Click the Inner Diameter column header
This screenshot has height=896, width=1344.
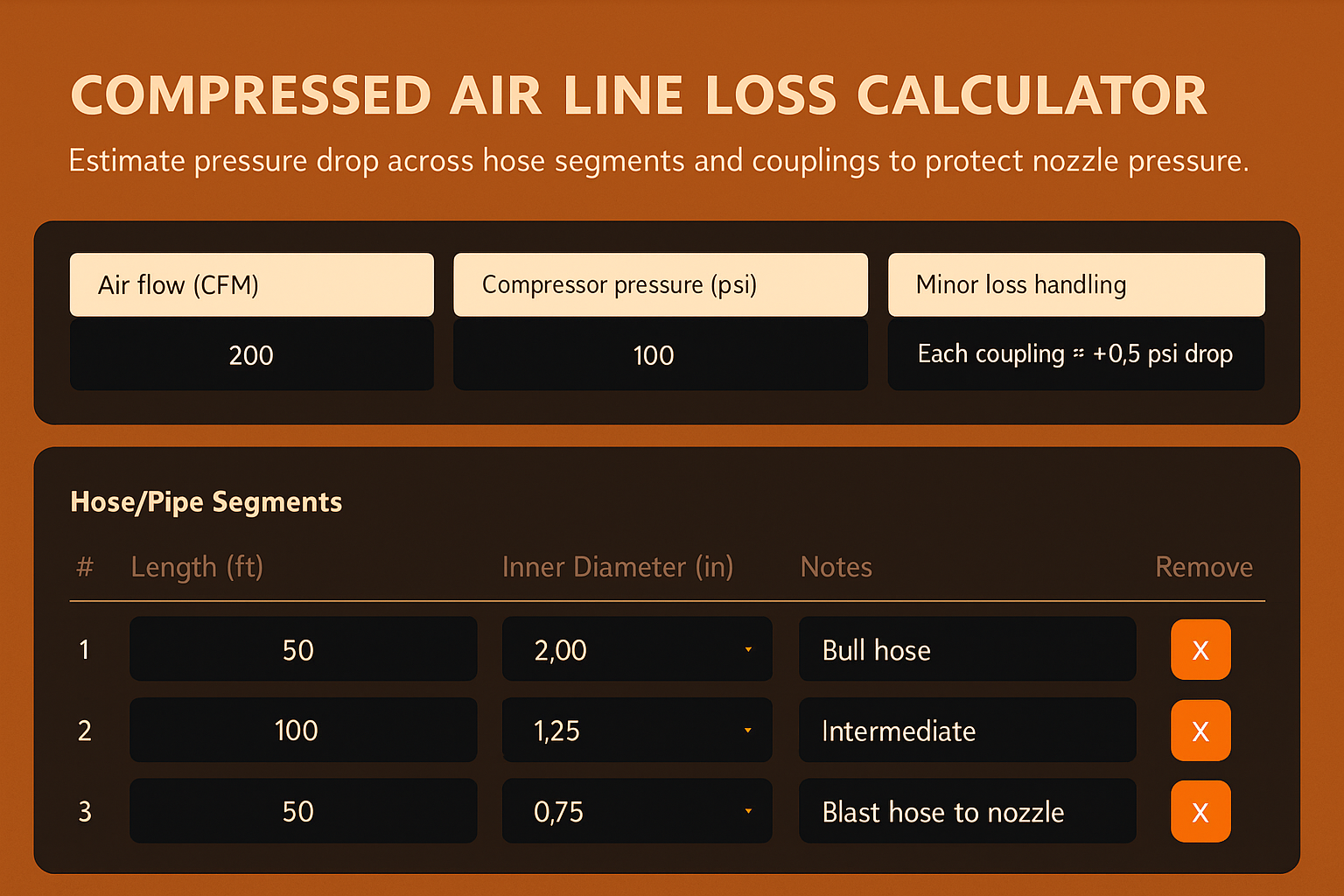(618, 567)
